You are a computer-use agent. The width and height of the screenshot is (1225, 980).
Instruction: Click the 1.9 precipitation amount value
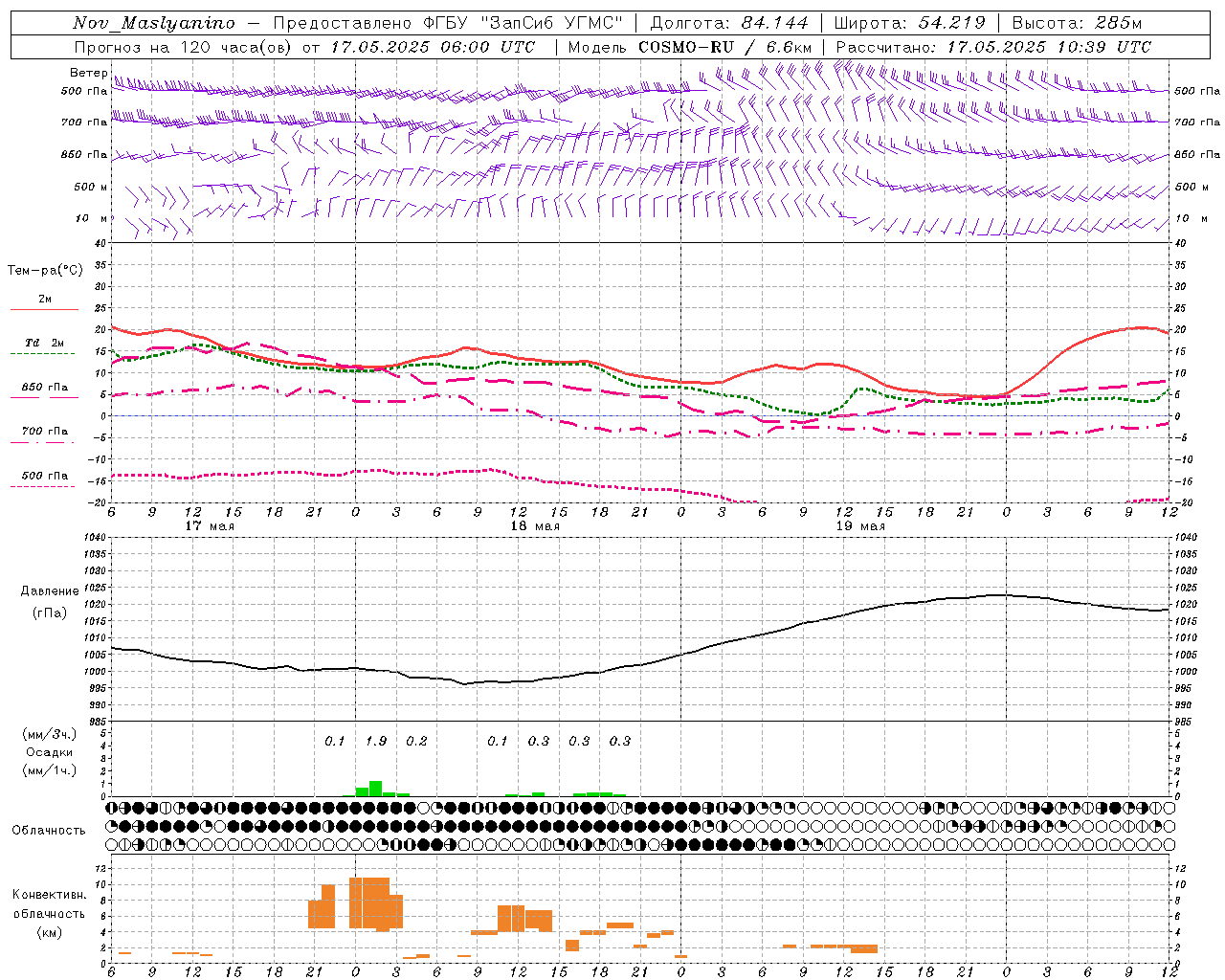coord(376,741)
